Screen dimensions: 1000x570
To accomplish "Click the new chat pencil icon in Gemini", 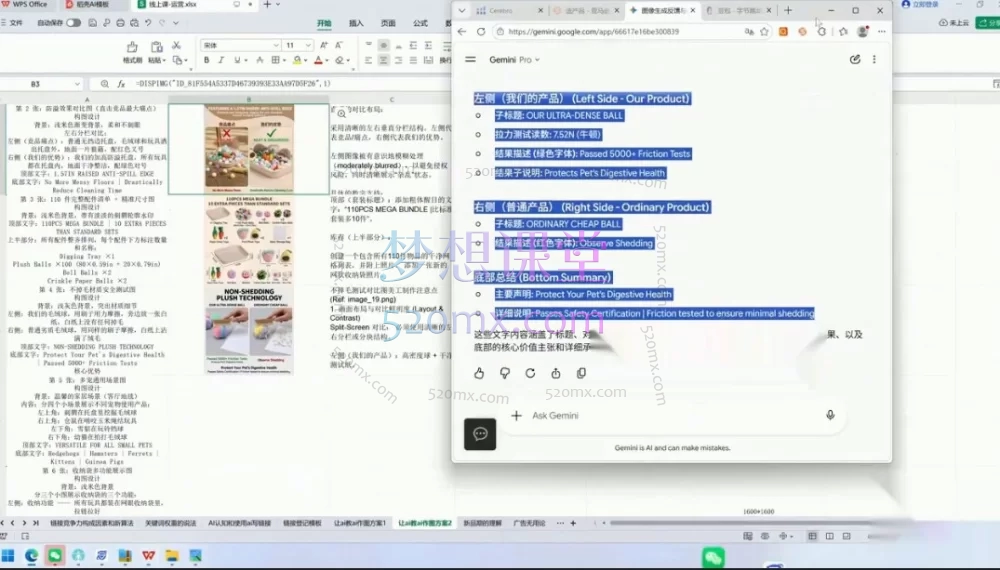I will [855, 59].
